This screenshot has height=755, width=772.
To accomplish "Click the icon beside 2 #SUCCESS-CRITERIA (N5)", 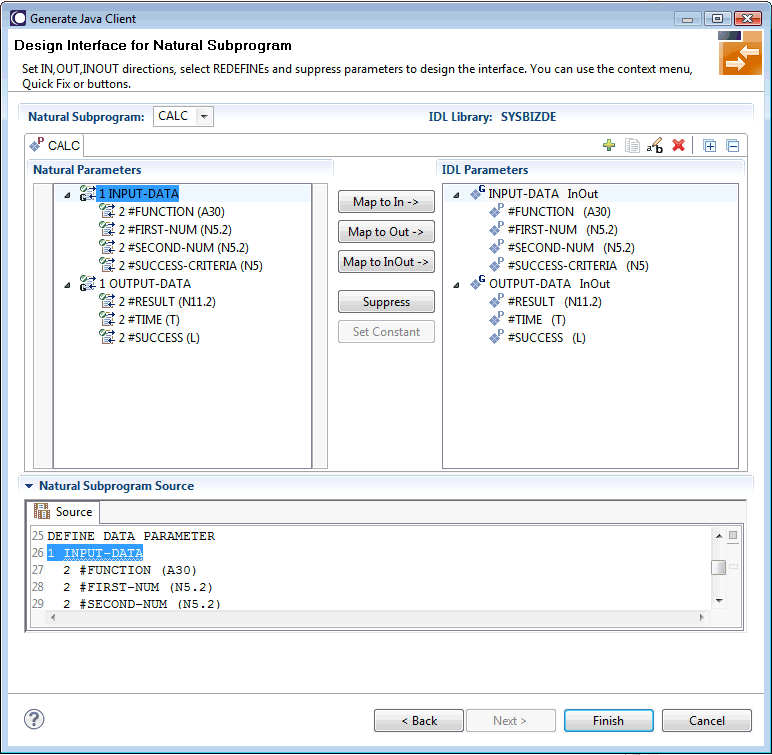I will pyautogui.click(x=107, y=265).
